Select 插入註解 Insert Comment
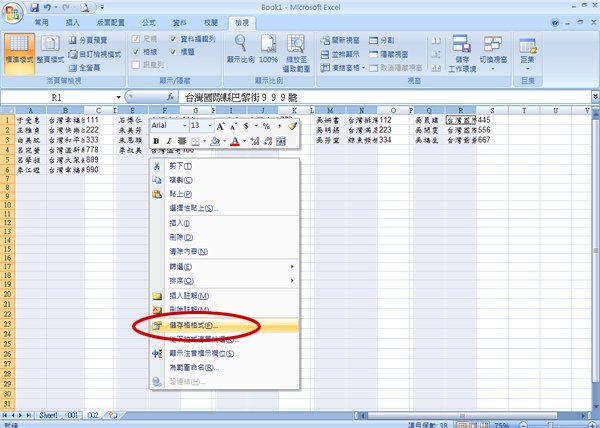 pyautogui.click(x=224, y=296)
